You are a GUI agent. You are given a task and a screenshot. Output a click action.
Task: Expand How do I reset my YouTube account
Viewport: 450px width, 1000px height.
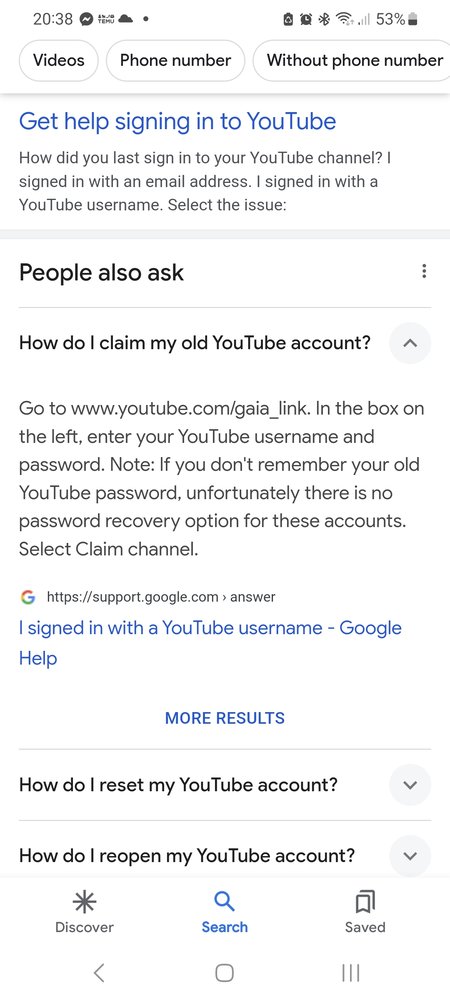(x=410, y=784)
